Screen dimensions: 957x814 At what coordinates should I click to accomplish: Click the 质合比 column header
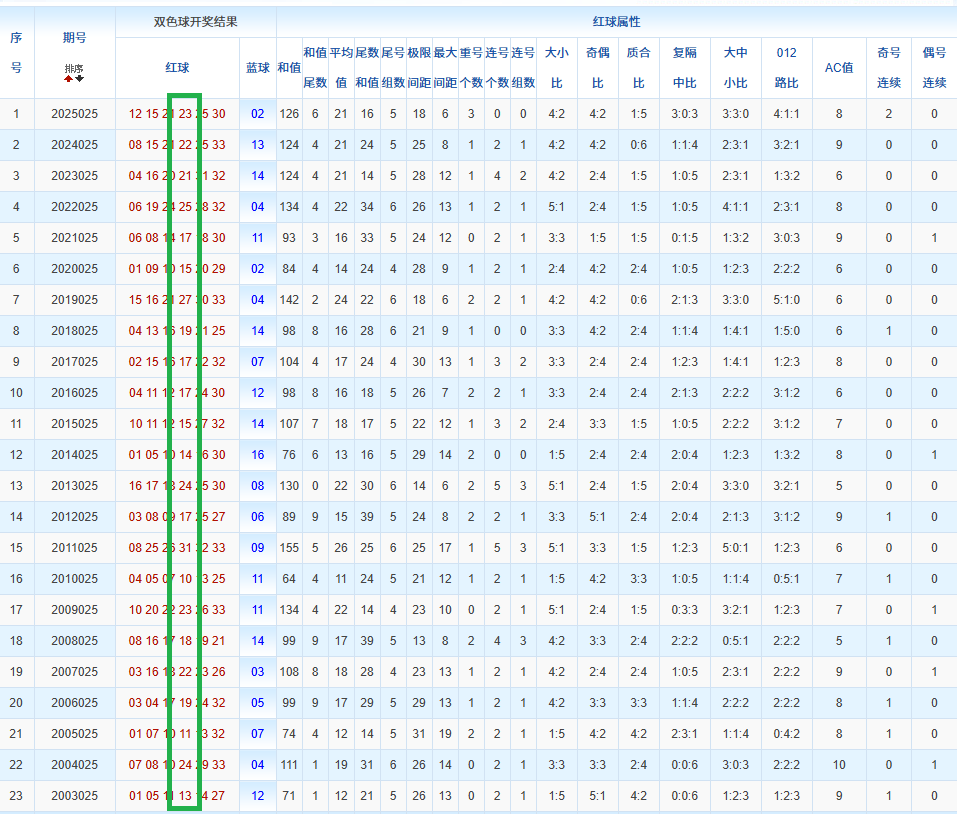pyautogui.click(x=638, y=68)
